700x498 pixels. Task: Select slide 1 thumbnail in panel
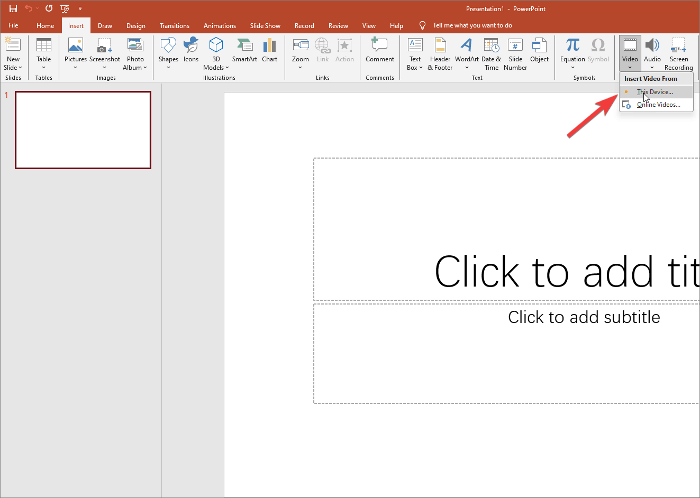[x=83, y=130]
